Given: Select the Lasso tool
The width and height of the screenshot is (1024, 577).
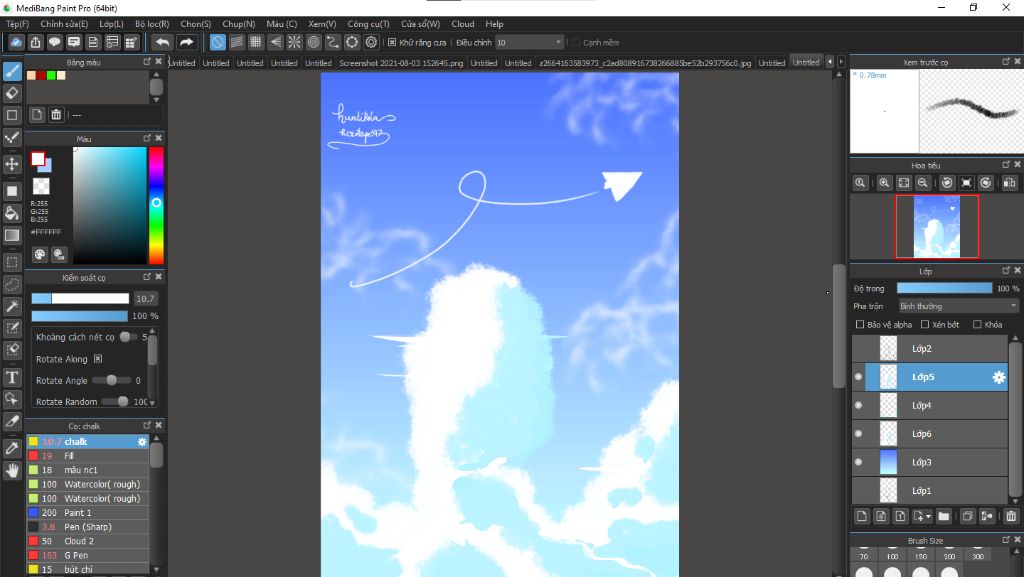Looking at the screenshot, I should [x=12, y=285].
